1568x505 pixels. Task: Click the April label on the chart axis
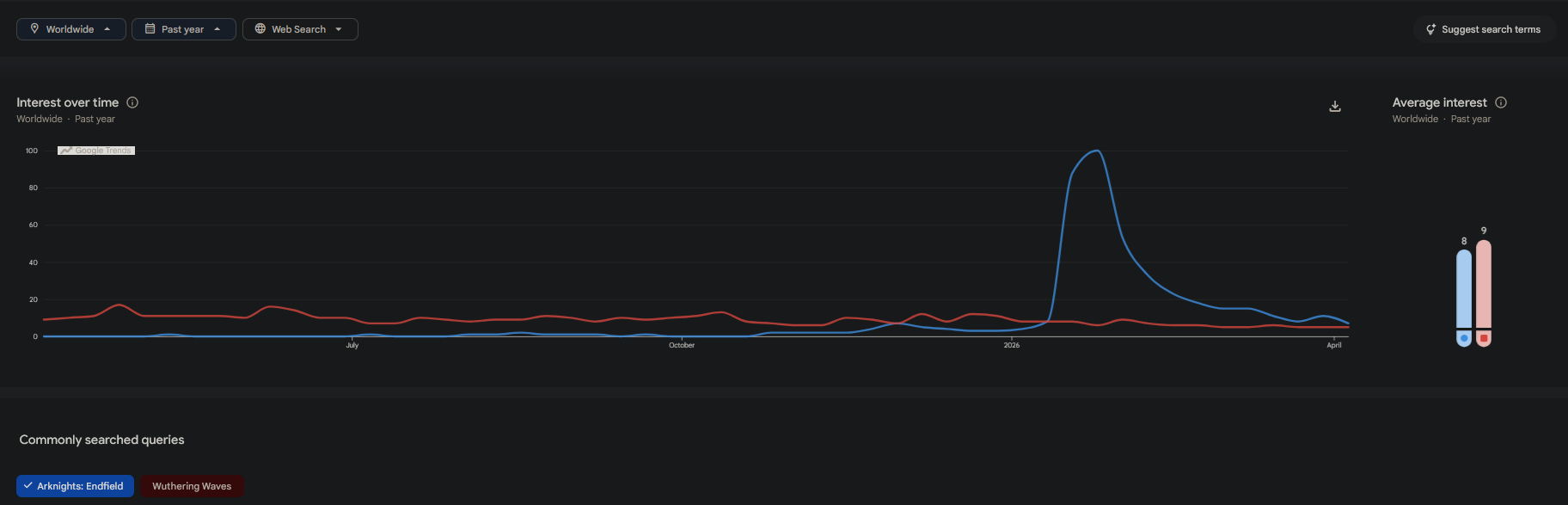coord(1334,345)
